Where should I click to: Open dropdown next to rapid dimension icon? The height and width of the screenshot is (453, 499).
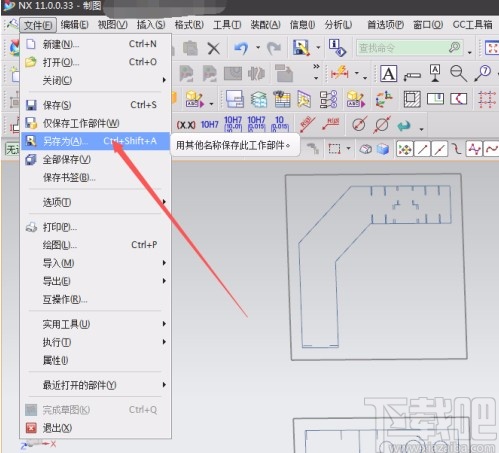tap(356, 73)
